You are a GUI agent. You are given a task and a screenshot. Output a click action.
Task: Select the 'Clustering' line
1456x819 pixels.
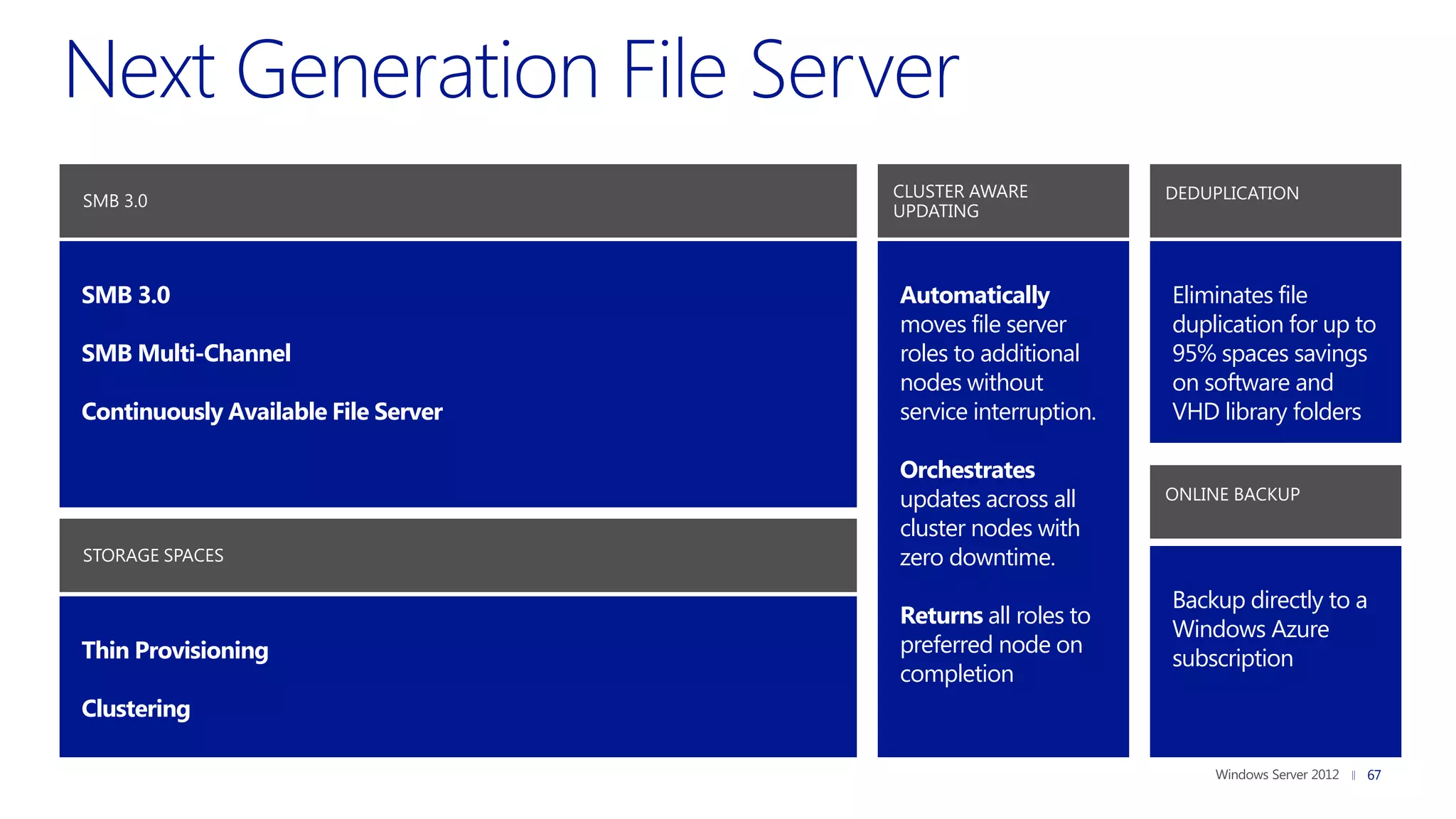click(136, 709)
